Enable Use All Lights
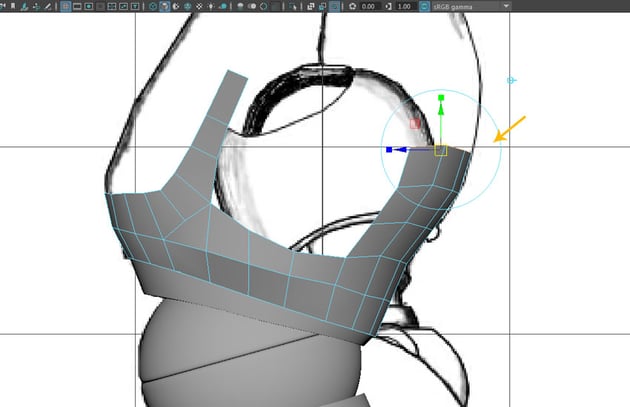 pos(211,6)
